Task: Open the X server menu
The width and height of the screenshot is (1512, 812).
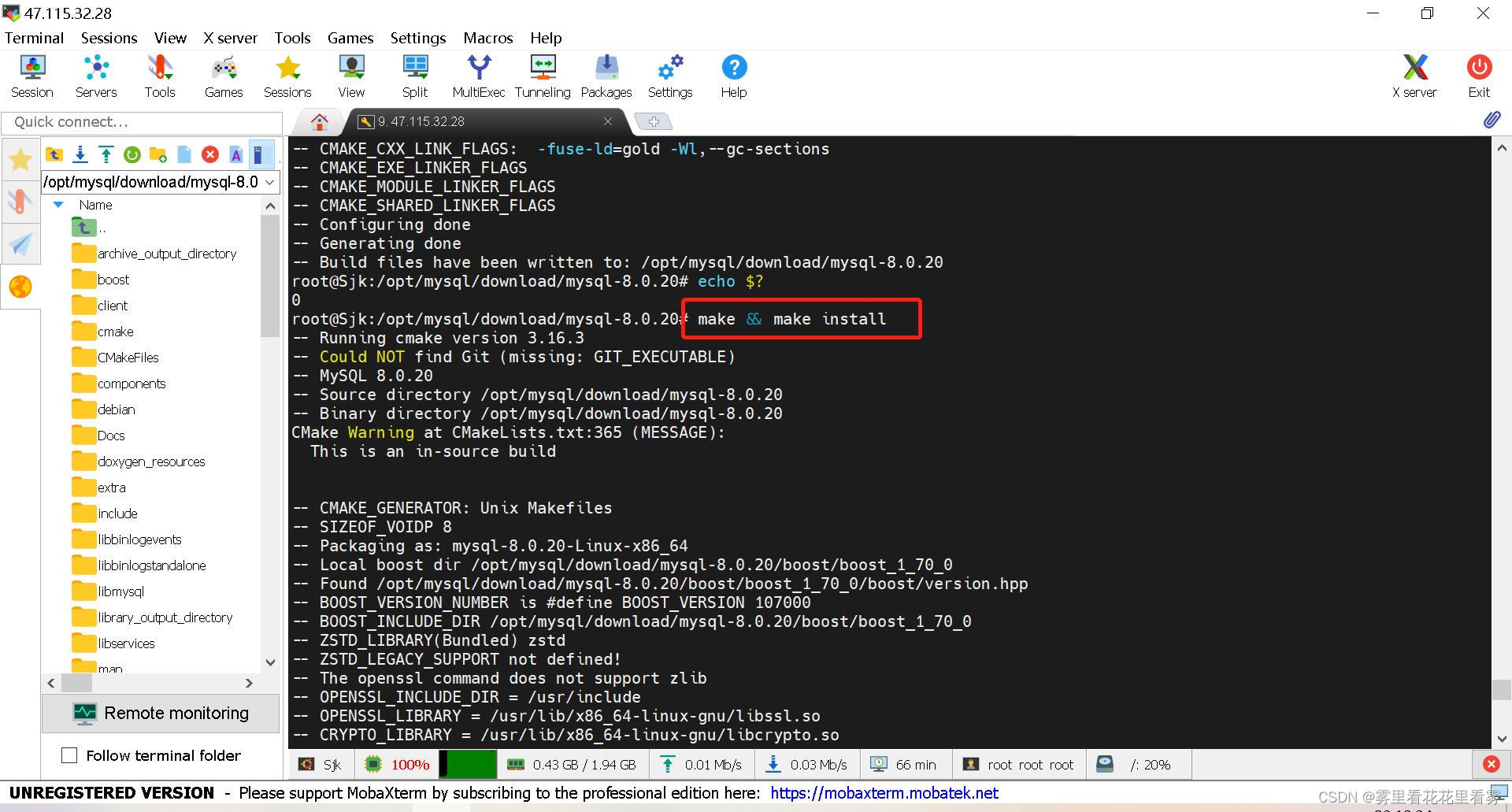Action: pos(230,38)
